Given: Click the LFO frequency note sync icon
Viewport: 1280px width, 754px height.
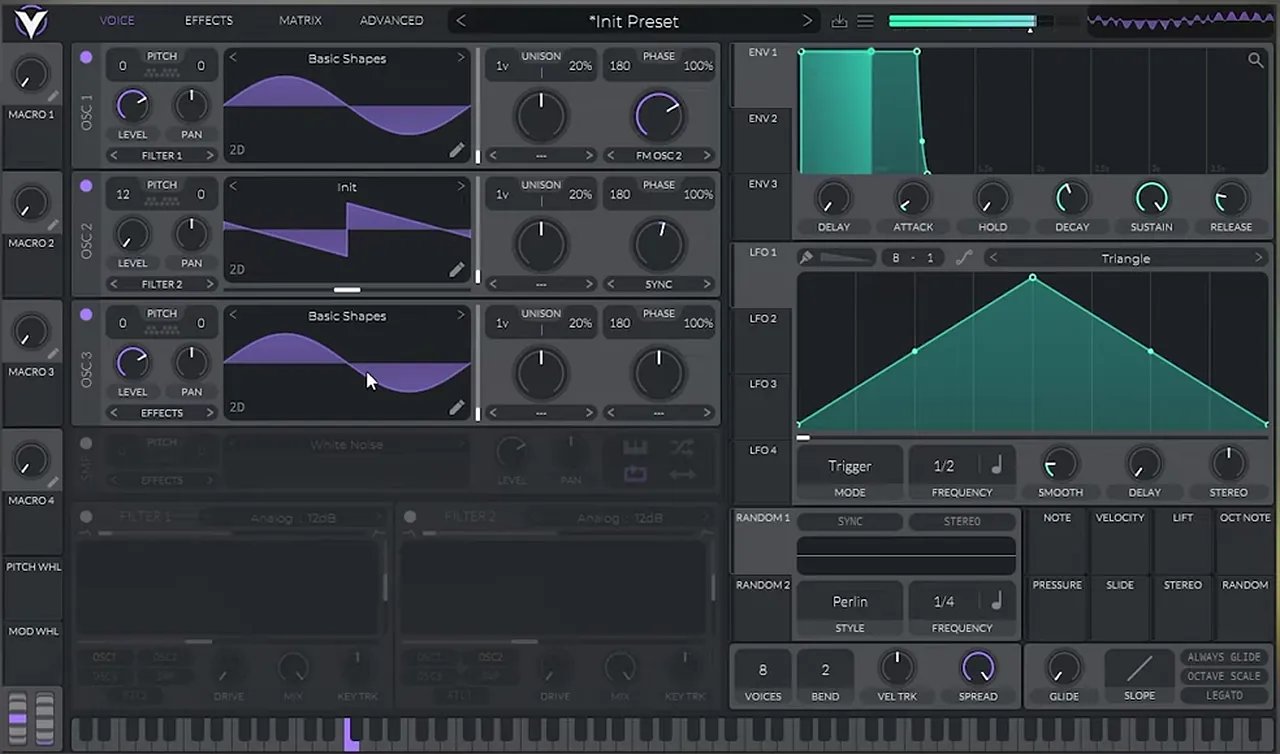Looking at the screenshot, I should point(996,466).
